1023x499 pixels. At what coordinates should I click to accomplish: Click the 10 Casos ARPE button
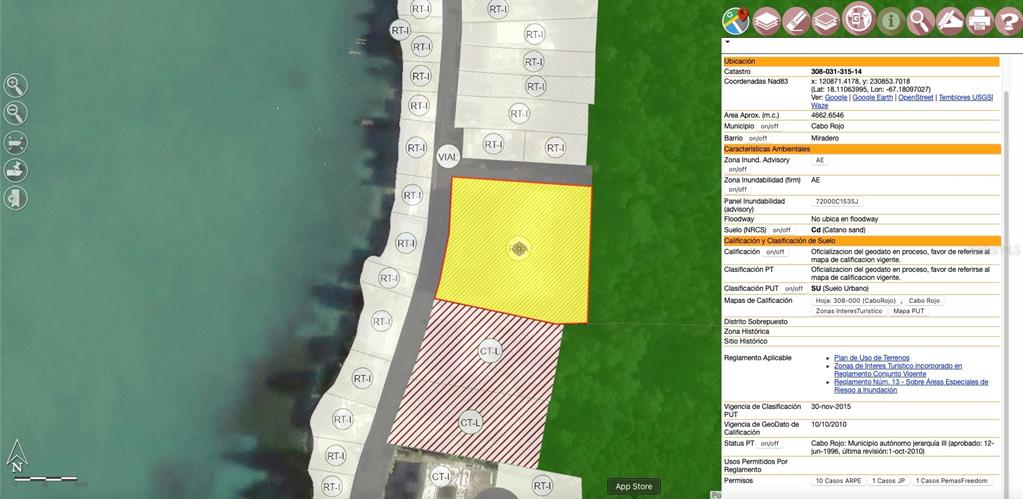838,481
